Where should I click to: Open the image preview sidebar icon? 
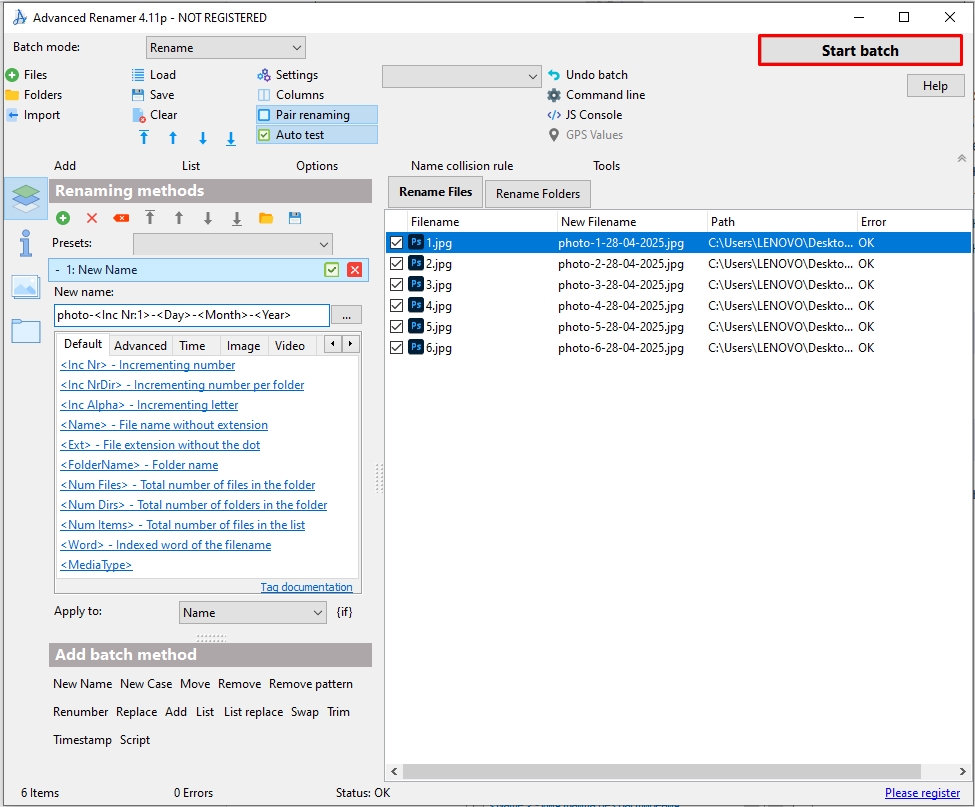[x=26, y=287]
